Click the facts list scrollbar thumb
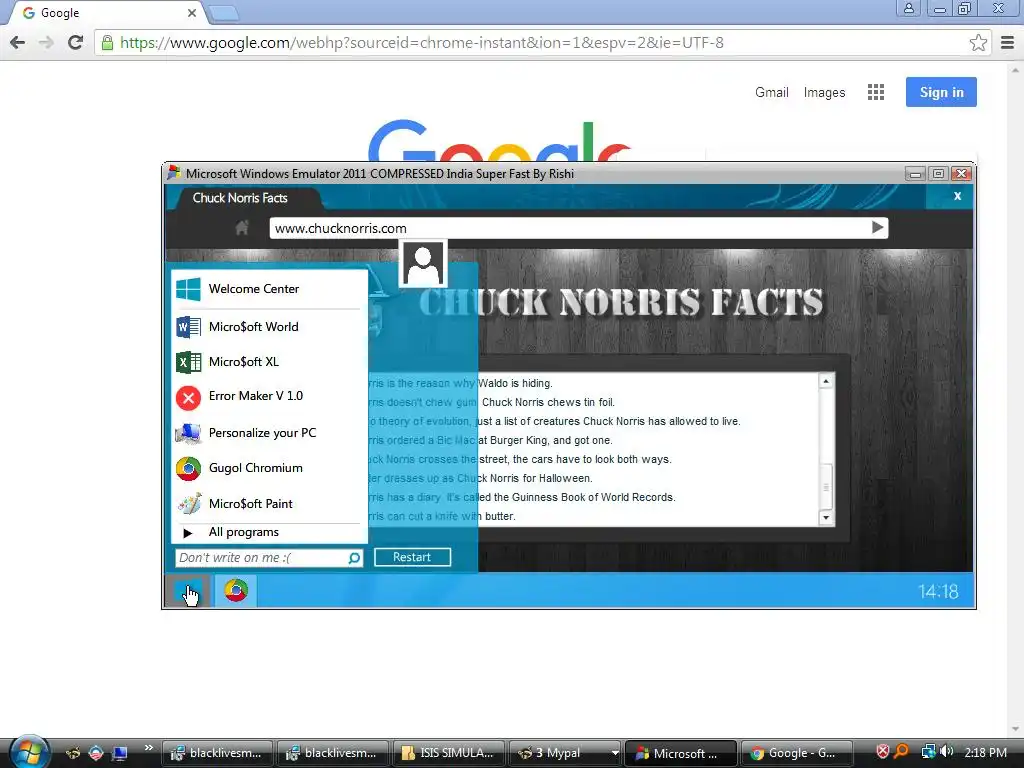This screenshot has width=1024, height=768. click(x=826, y=487)
